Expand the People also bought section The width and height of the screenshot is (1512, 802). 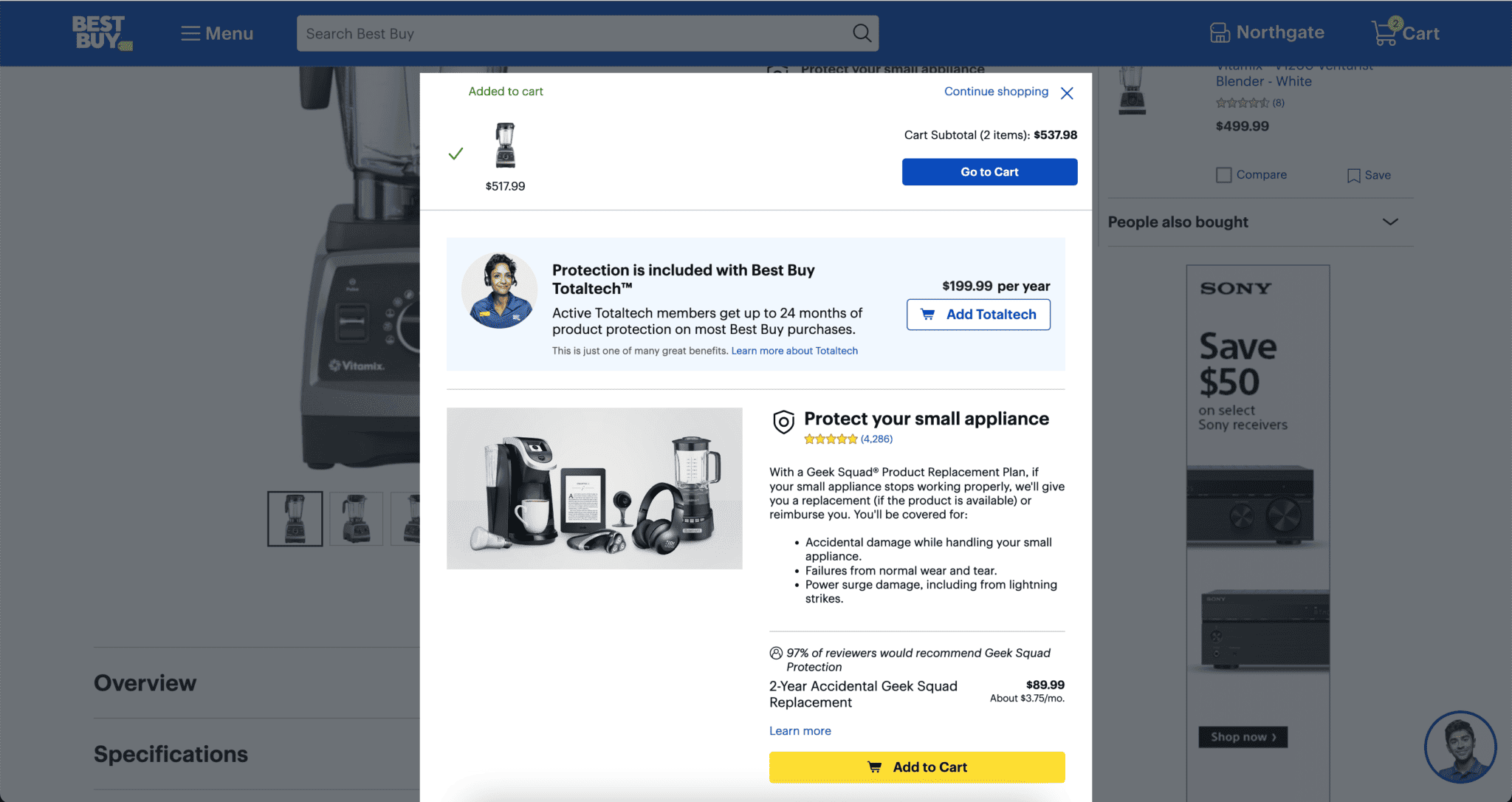tap(1389, 222)
